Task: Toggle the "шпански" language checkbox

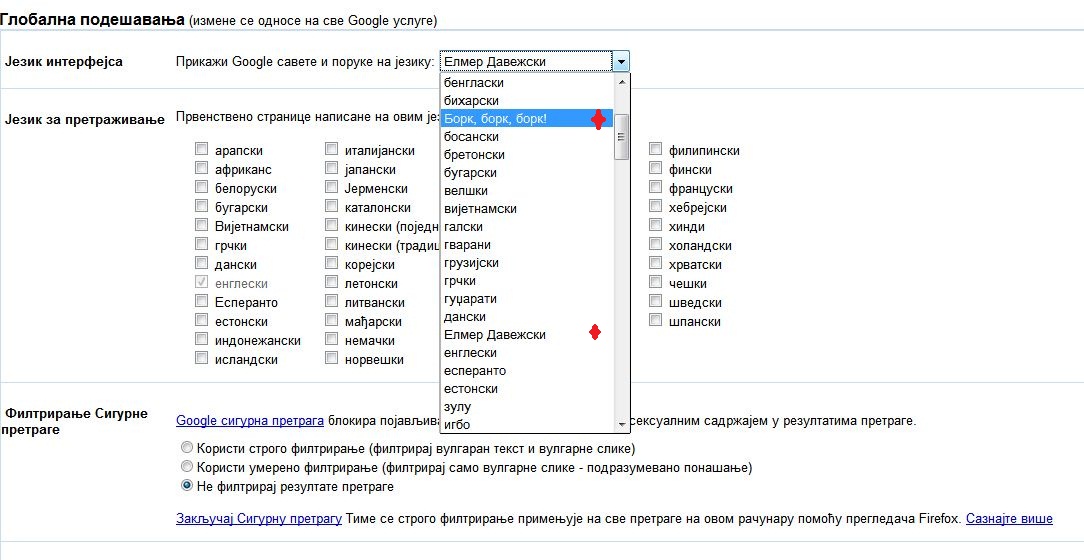Action: (656, 321)
